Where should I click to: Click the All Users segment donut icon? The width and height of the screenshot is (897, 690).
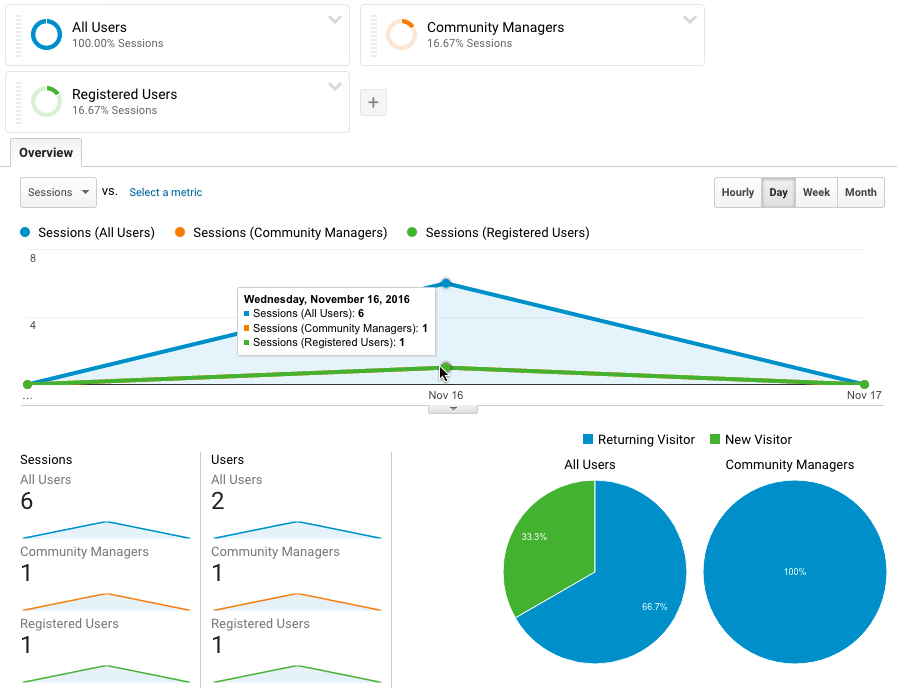(x=46, y=35)
